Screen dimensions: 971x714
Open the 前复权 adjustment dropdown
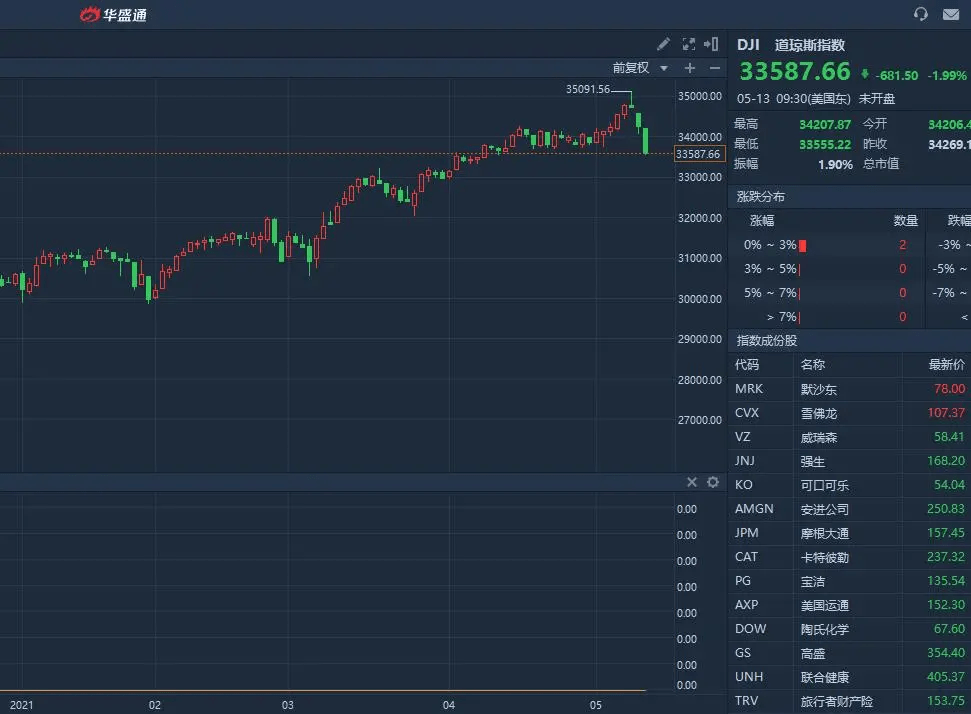pos(640,67)
